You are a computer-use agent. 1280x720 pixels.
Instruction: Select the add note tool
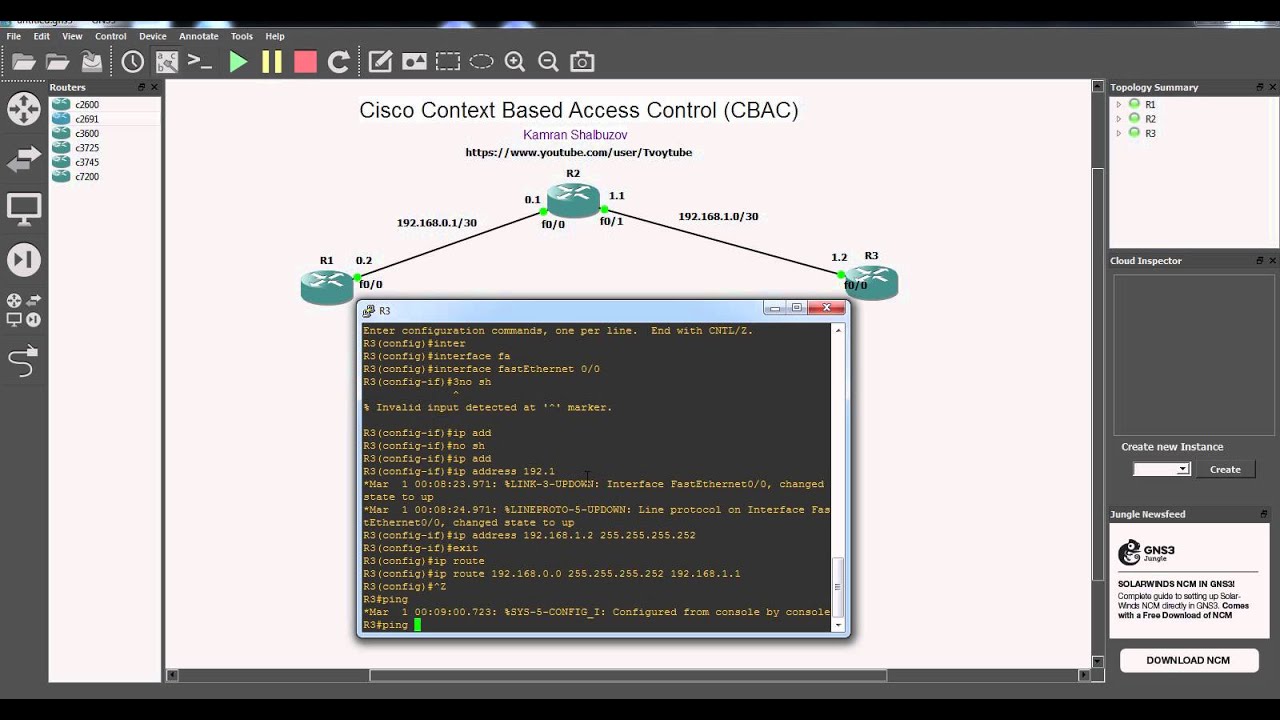tap(380, 62)
